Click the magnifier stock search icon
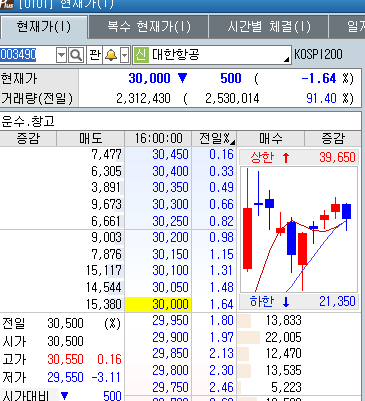 coord(76,55)
